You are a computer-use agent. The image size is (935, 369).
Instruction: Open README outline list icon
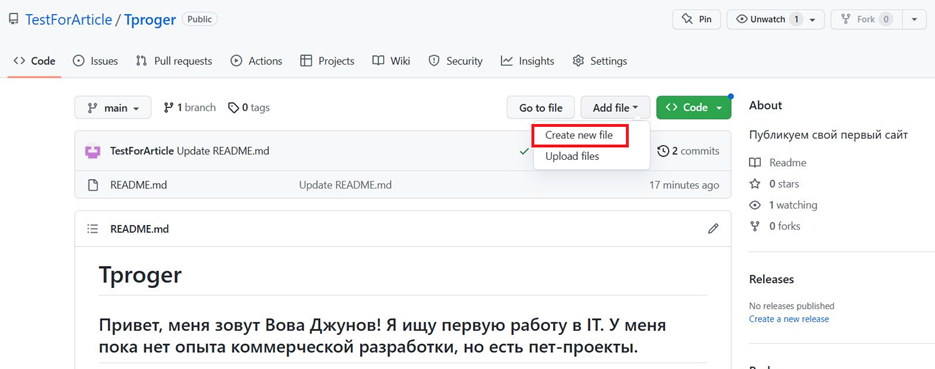click(92, 228)
